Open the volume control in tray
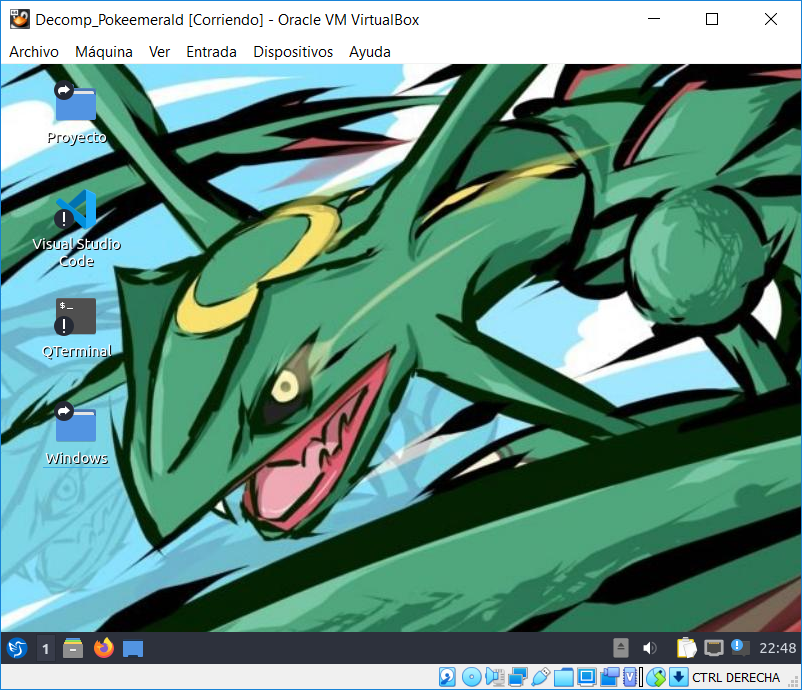802x690 pixels. coord(649,649)
